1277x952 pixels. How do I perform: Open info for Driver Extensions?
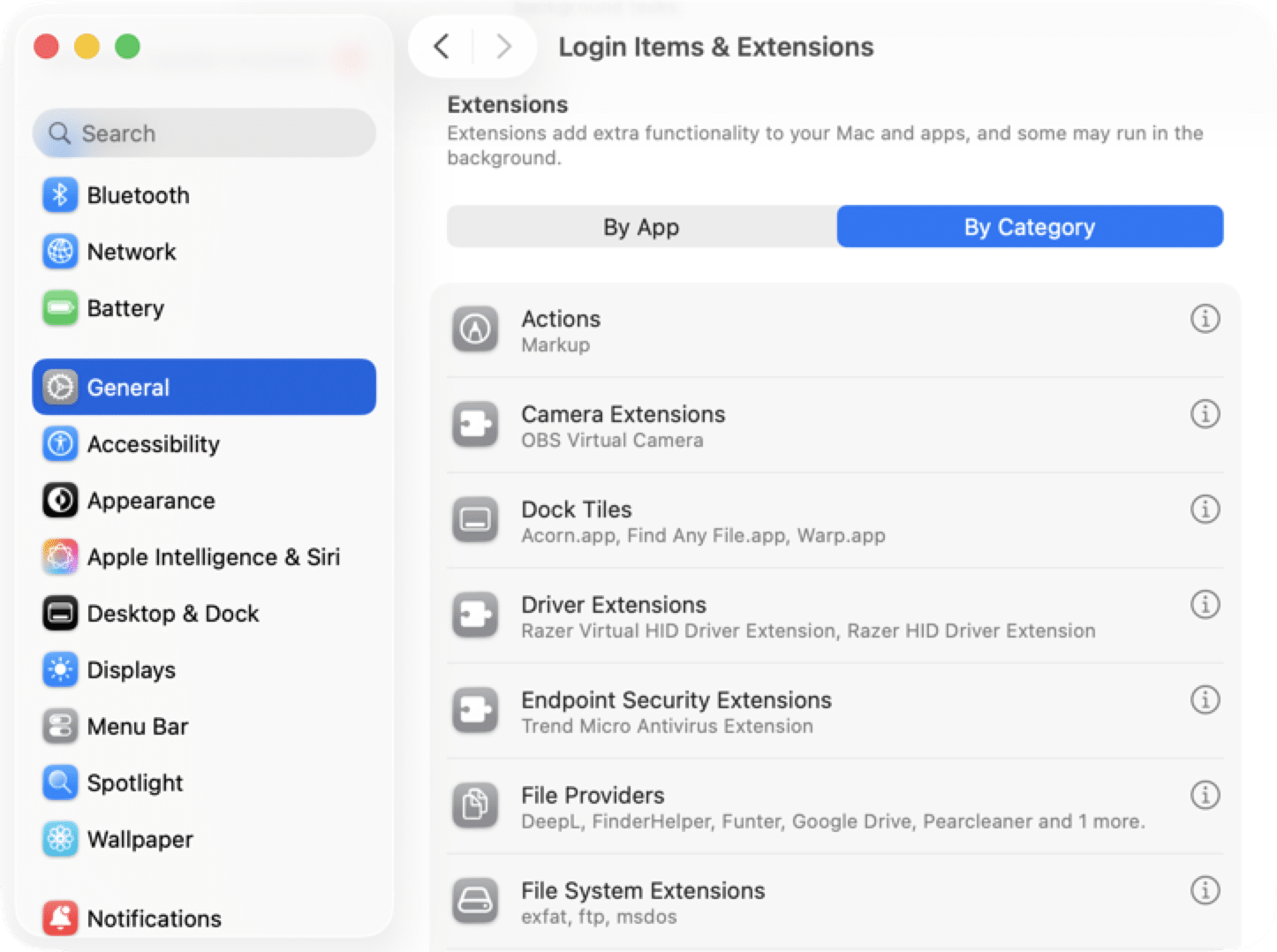[x=1205, y=604]
